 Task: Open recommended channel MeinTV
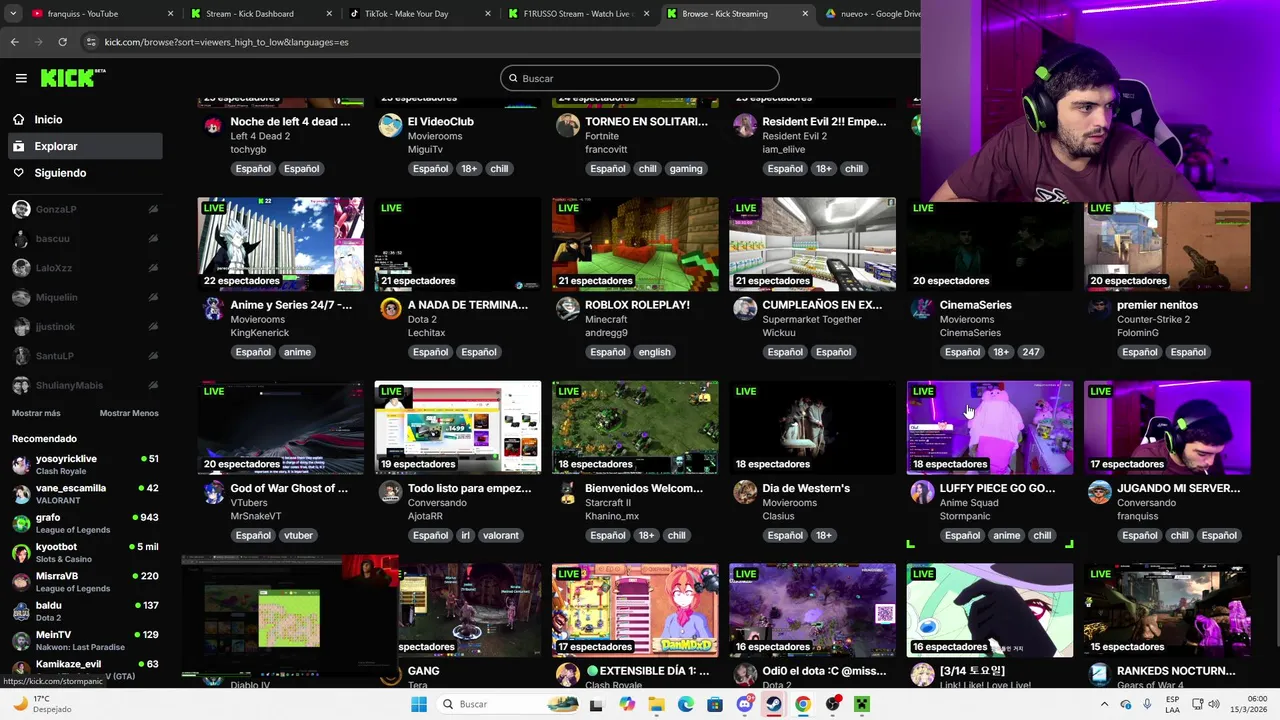[84, 640]
